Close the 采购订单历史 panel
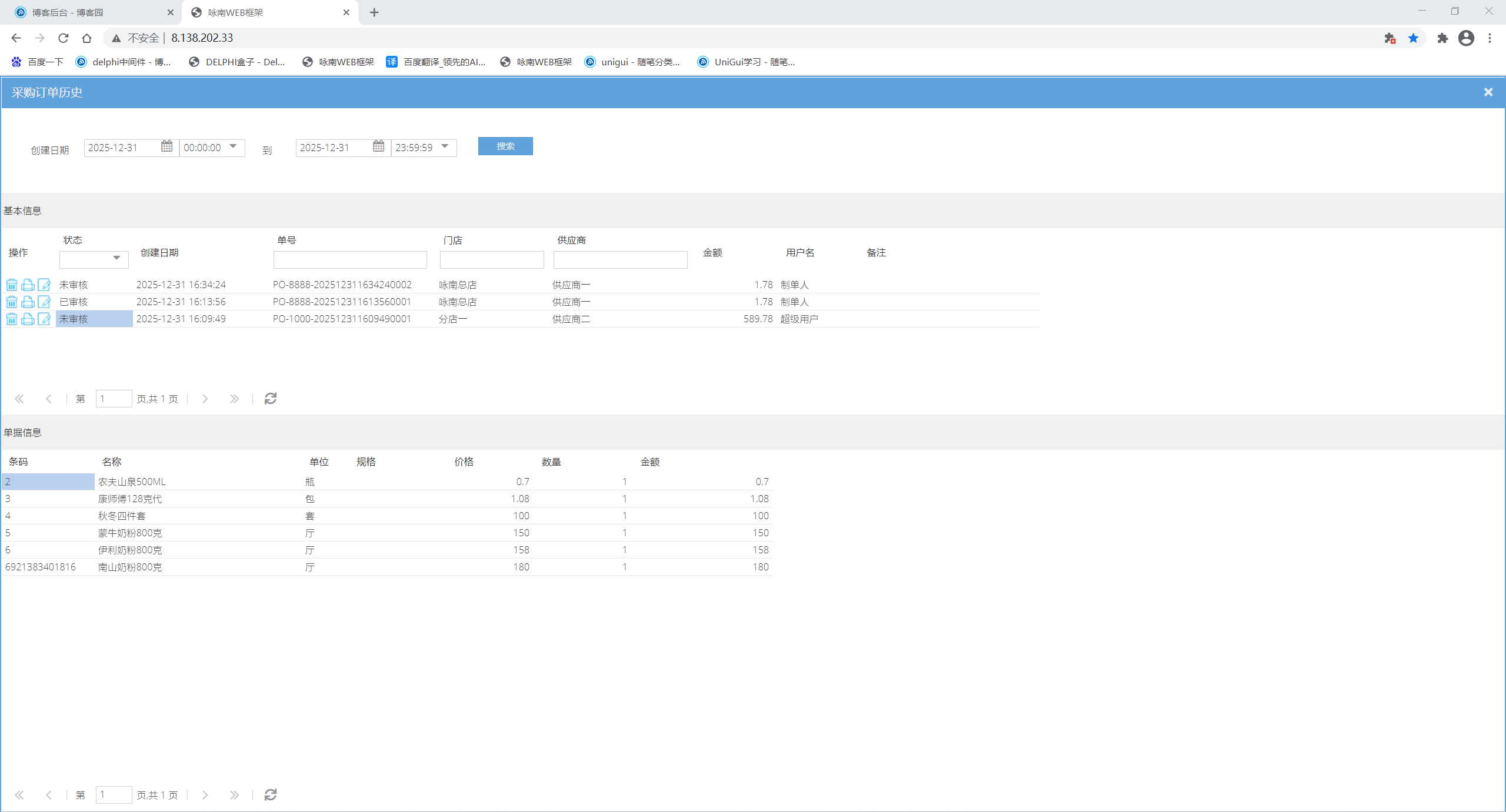 click(1488, 92)
